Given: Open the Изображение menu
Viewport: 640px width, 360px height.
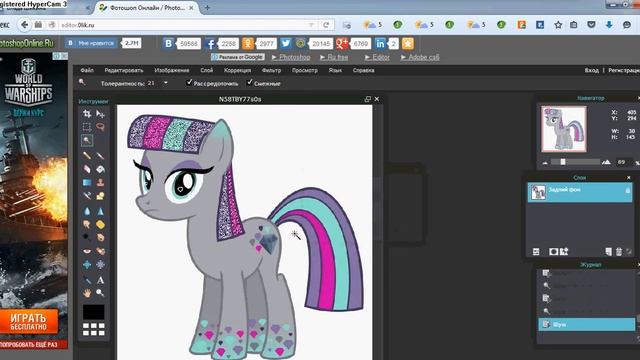Looking at the screenshot, I should click(x=172, y=70).
